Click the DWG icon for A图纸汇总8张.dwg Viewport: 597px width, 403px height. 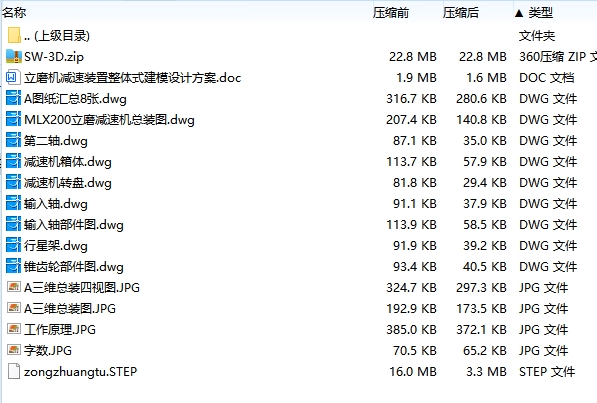click(13, 98)
